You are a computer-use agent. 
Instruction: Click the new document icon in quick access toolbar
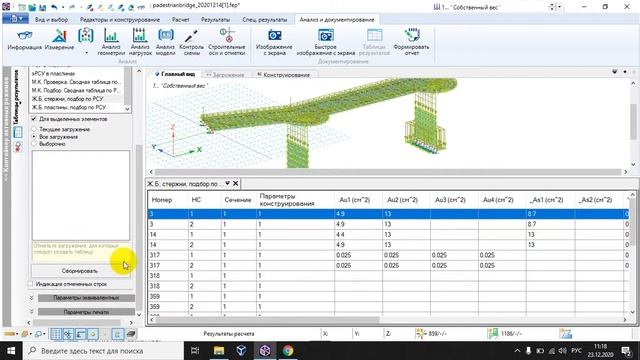pos(22,7)
